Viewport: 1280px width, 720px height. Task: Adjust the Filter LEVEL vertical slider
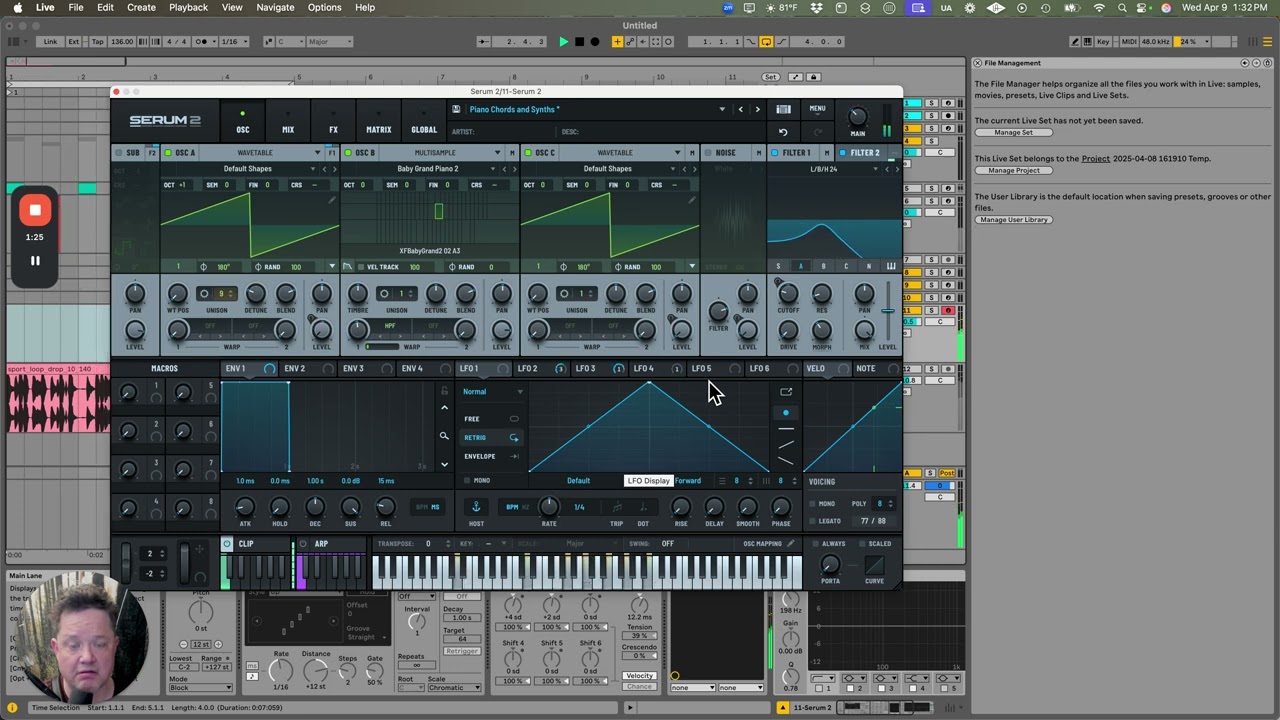(888, 312)
